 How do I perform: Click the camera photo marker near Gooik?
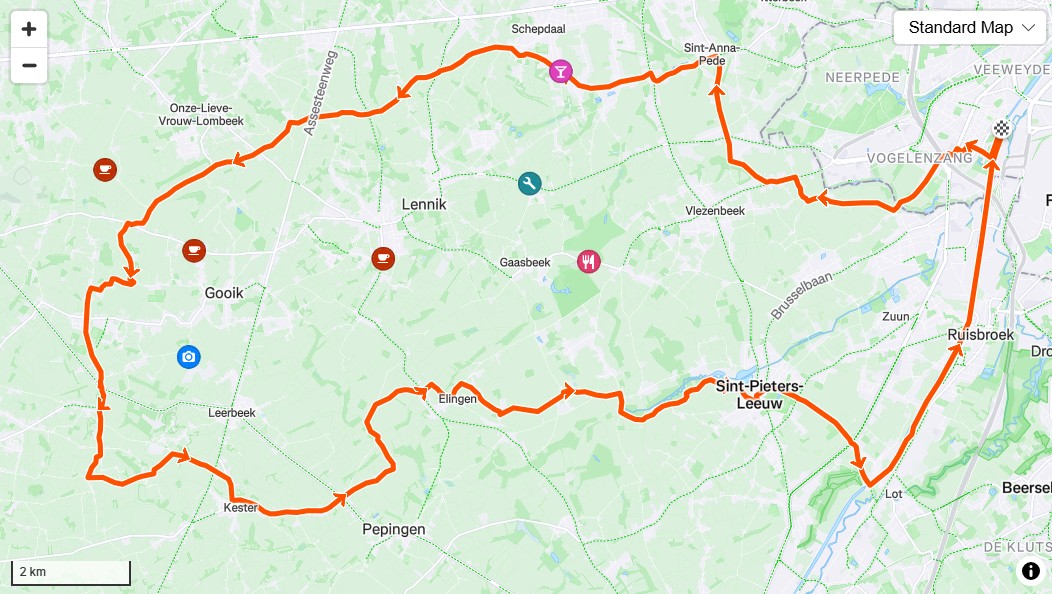[189, 356]
